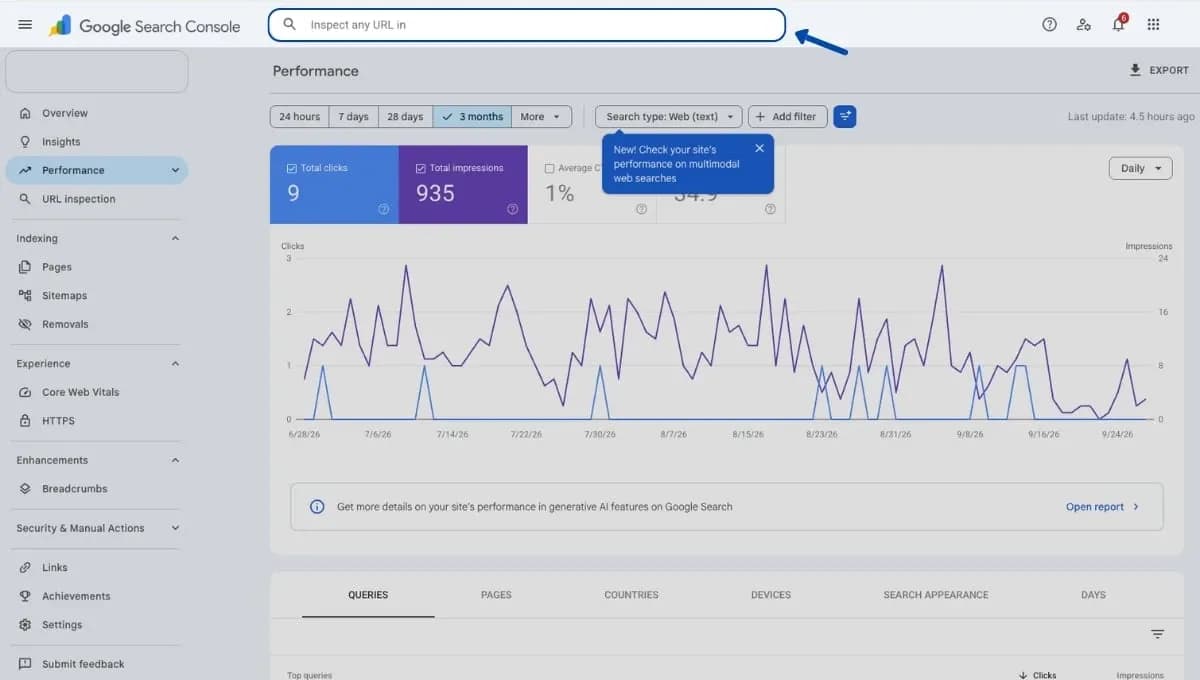
Task: Open the Help question mark icon
Action: 1049,25
